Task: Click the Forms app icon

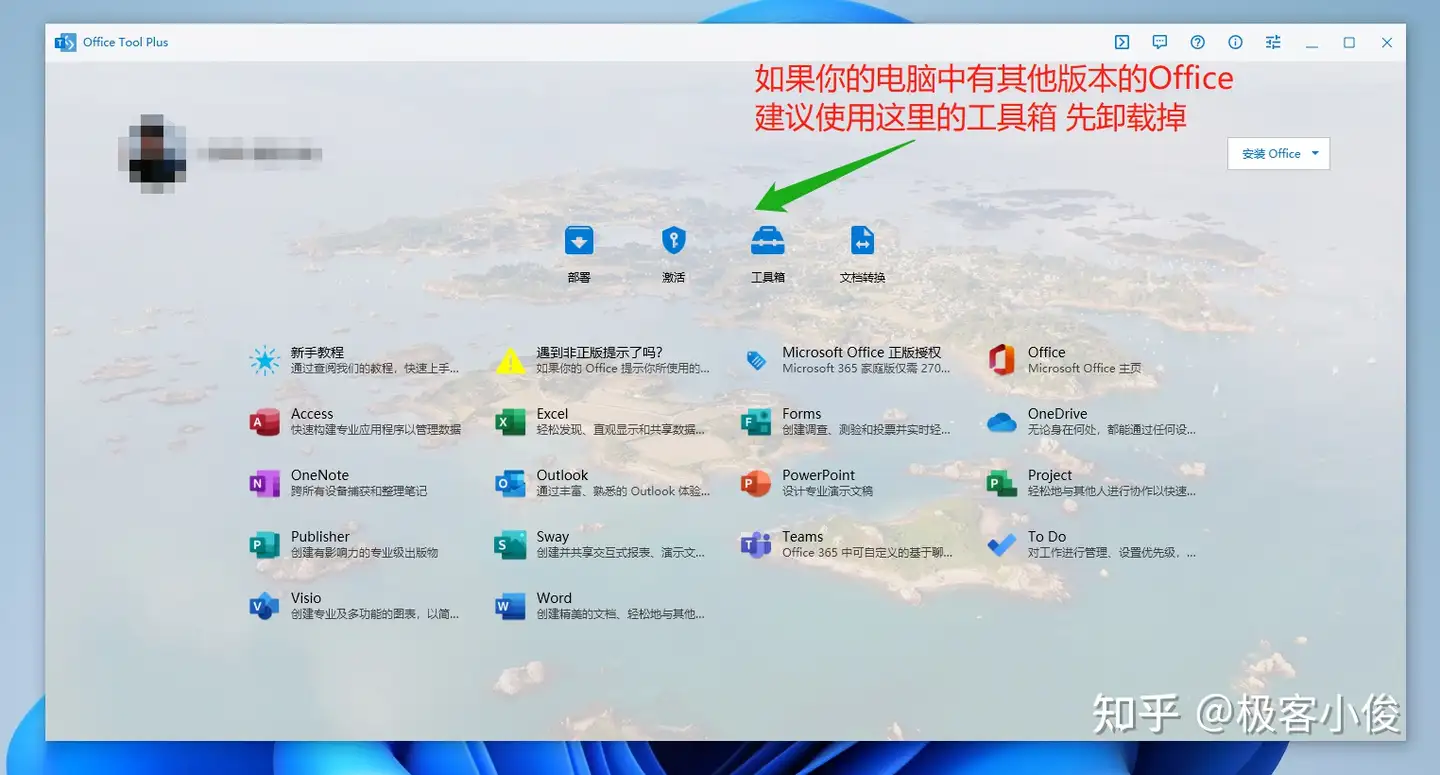Action: 756,422
